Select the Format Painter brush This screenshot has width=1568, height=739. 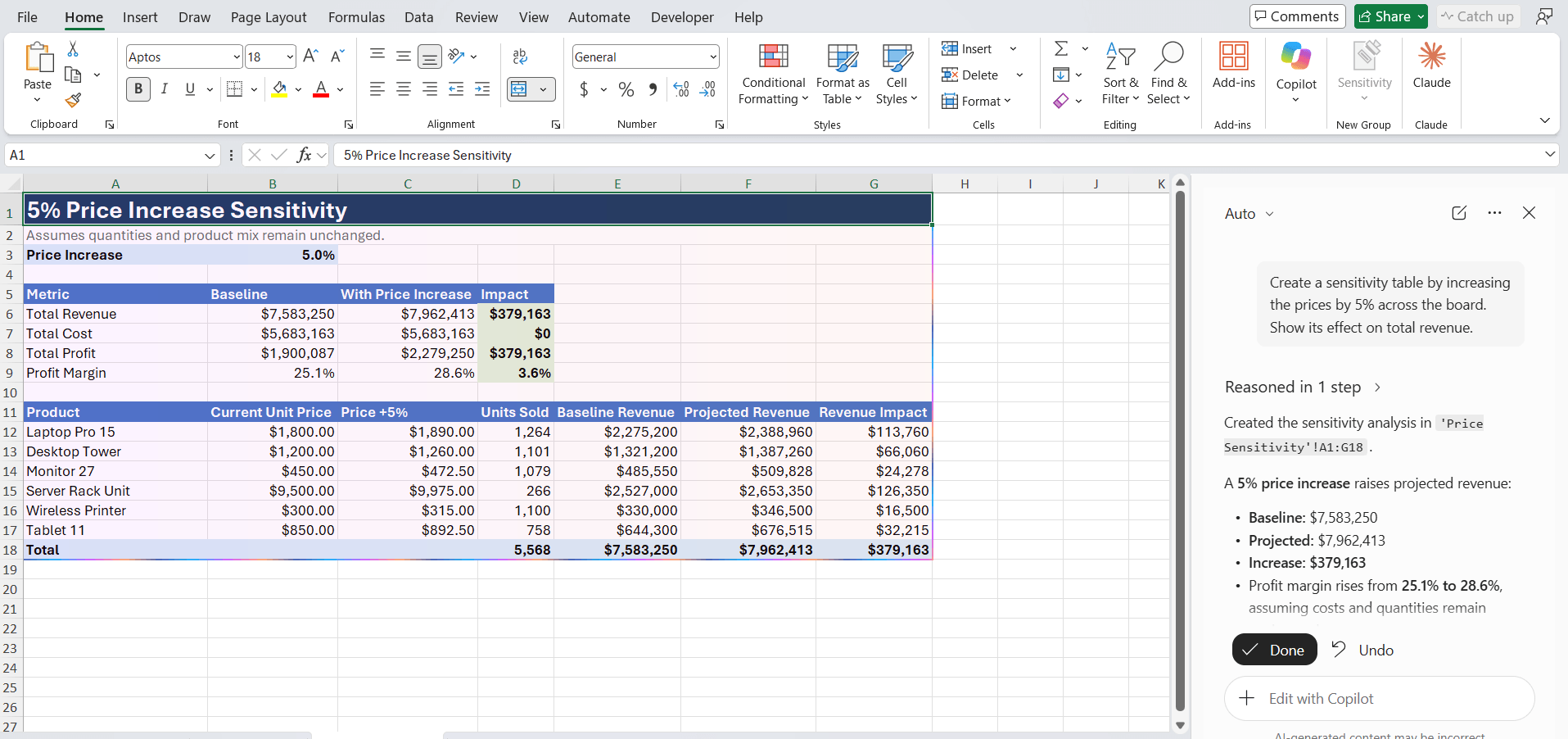[x=73, y=100]
